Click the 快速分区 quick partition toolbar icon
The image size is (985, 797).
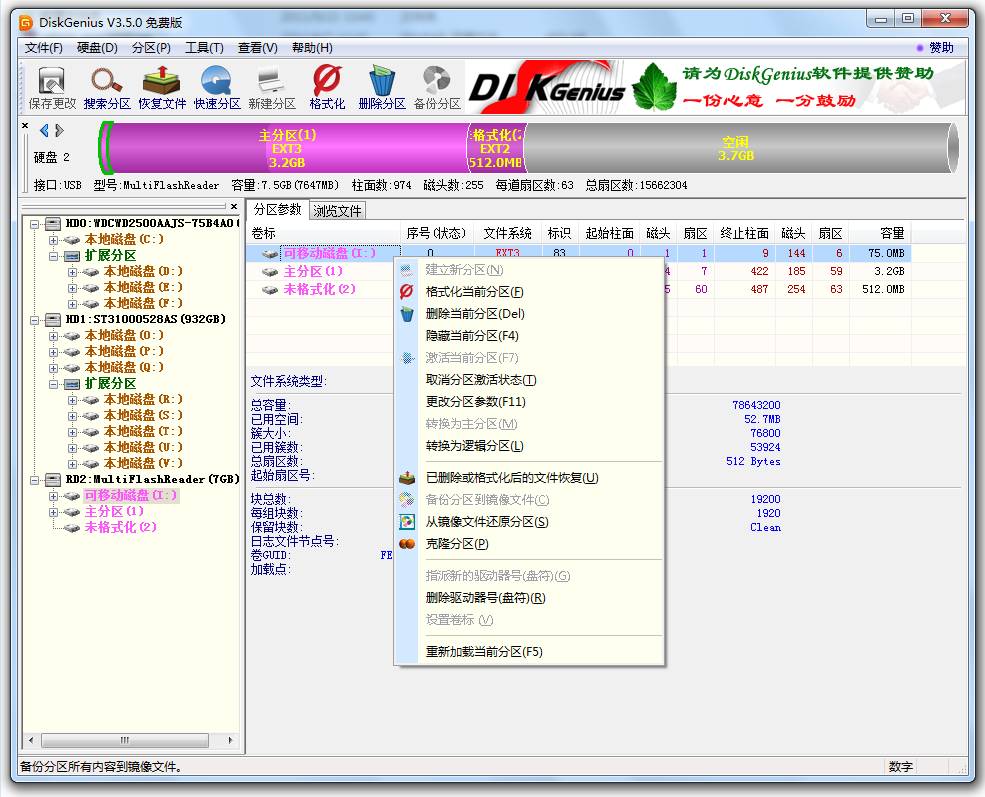(217, 87)
